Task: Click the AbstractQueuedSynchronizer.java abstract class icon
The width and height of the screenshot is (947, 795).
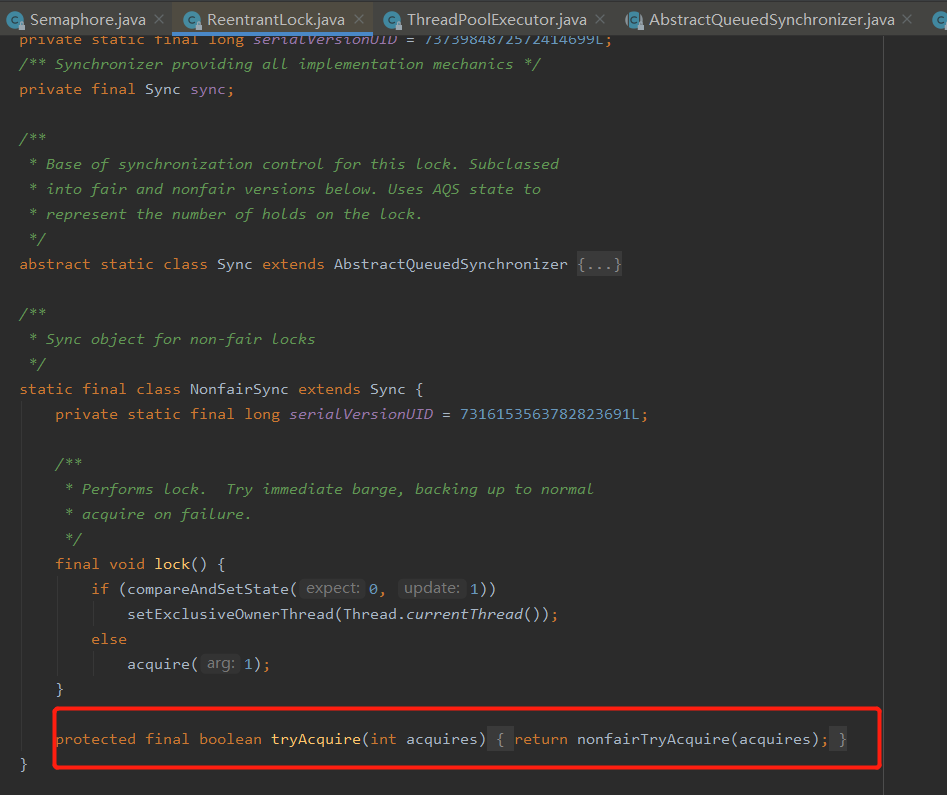Action: (634, 21)
